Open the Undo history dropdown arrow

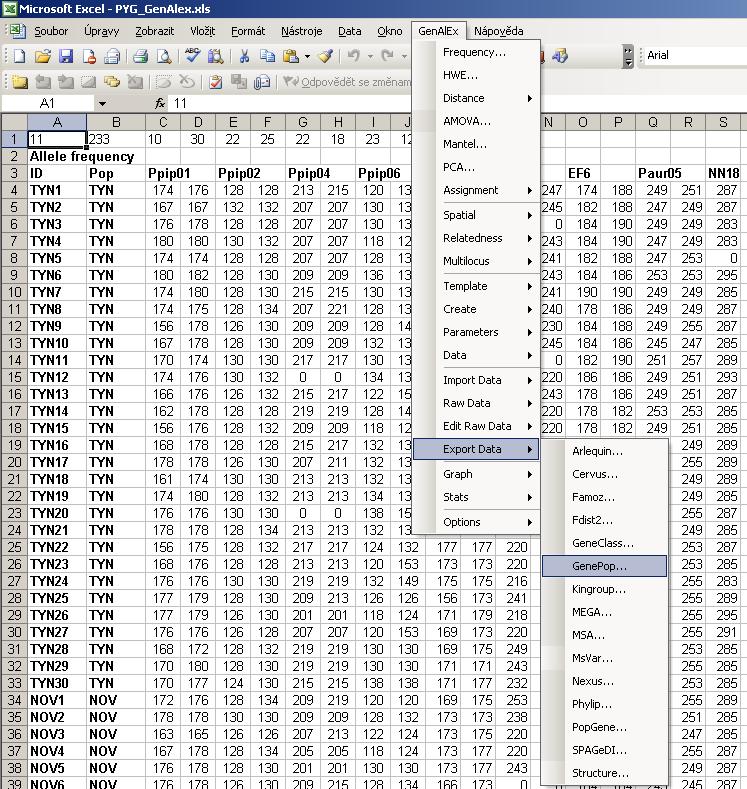(370, 56)
